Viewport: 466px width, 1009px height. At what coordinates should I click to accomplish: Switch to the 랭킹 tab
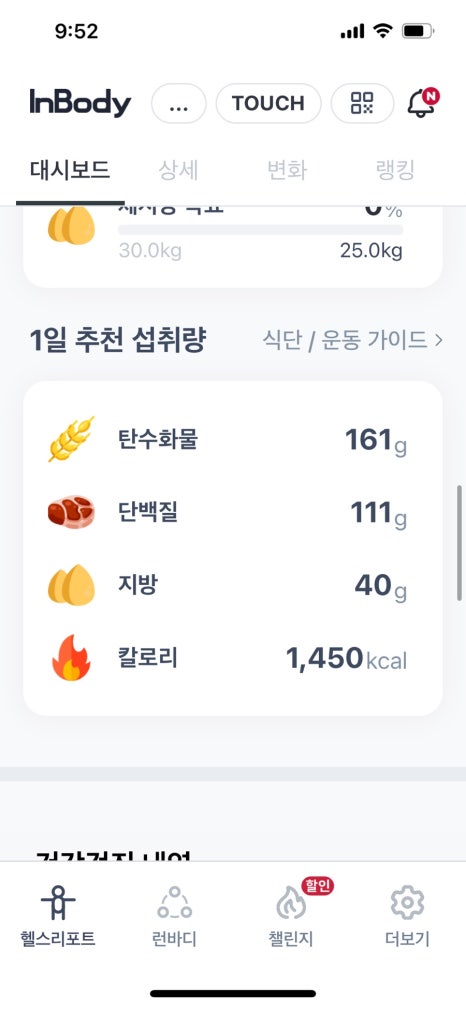click(x=395, y=171)
